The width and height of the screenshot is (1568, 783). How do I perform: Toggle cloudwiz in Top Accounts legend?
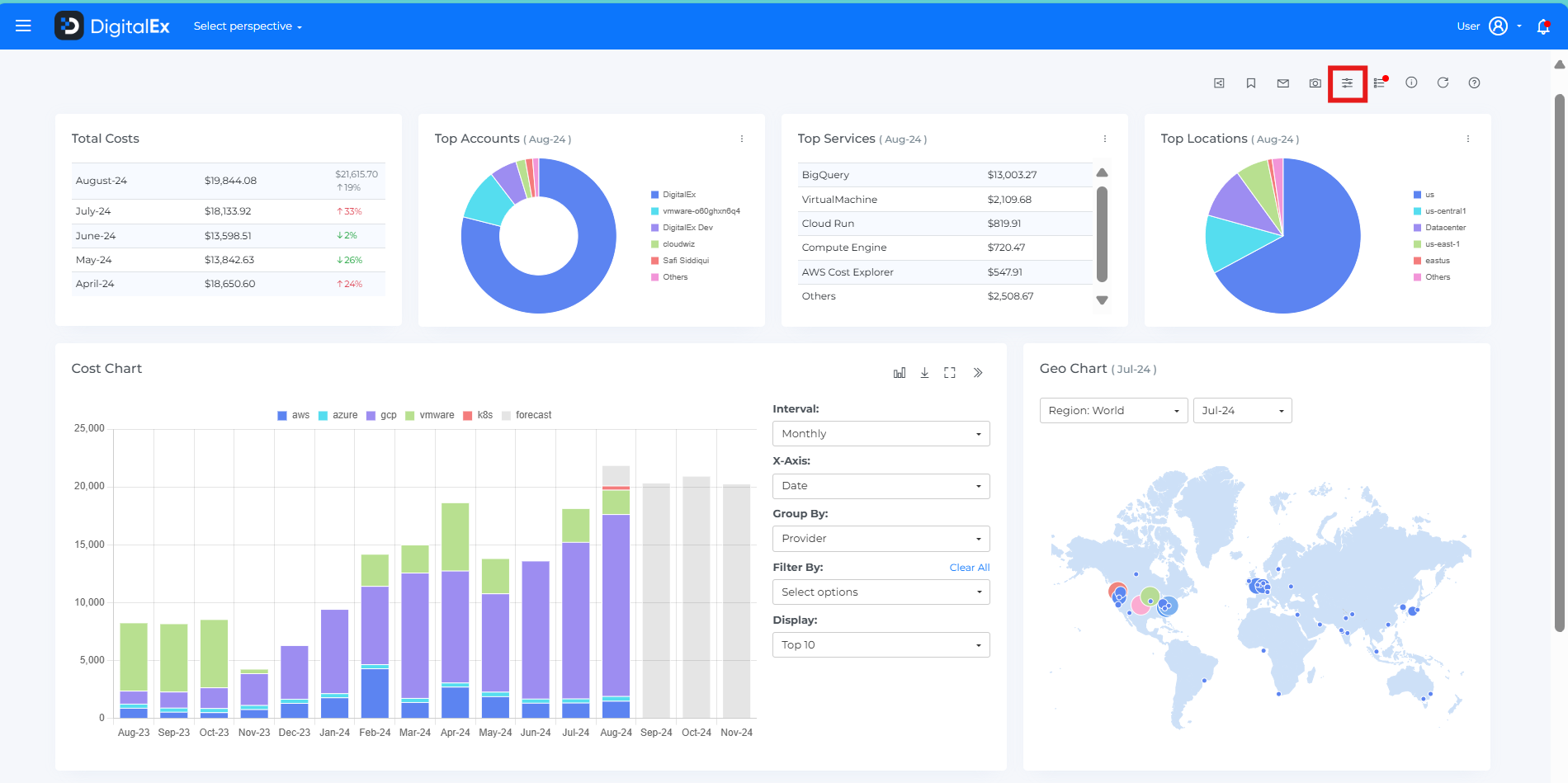[673, 244]
